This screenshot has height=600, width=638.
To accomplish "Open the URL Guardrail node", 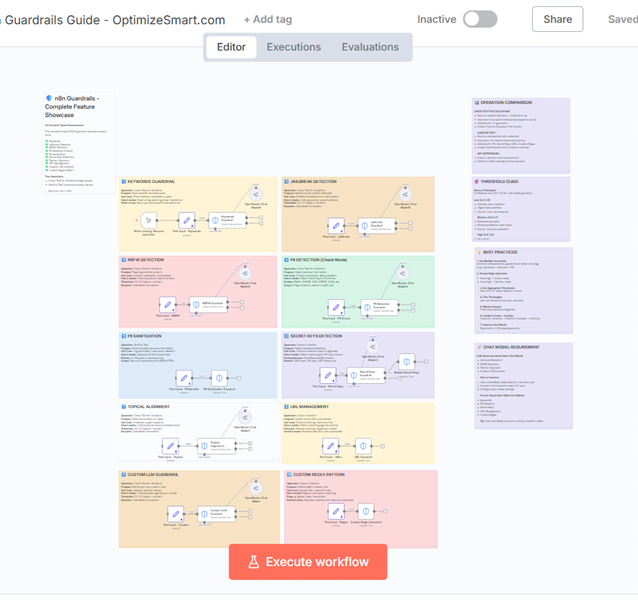I will pyautogui.click(x=363, y=446).
